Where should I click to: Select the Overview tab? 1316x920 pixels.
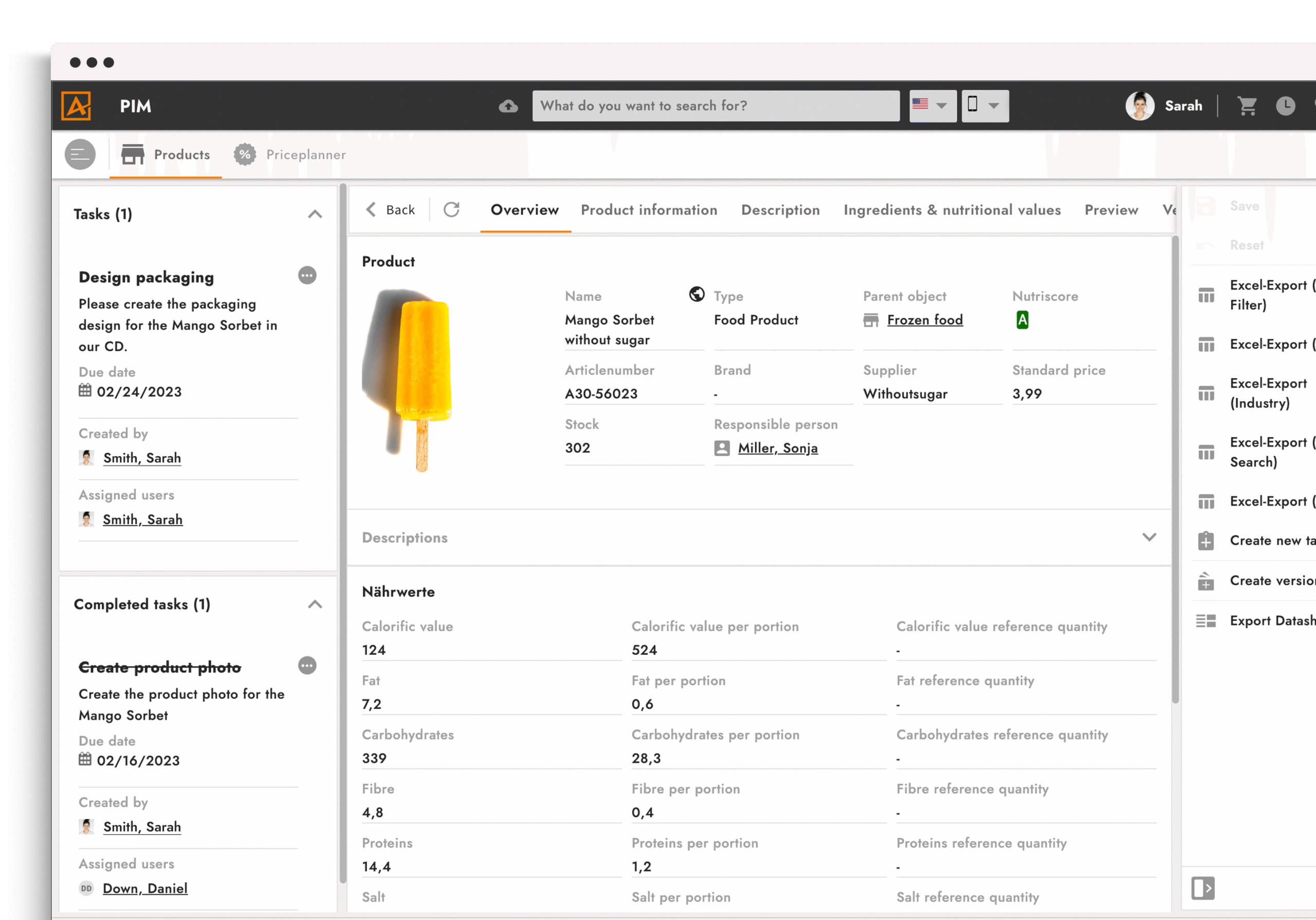pyautogui.click(x=524, y=210)
